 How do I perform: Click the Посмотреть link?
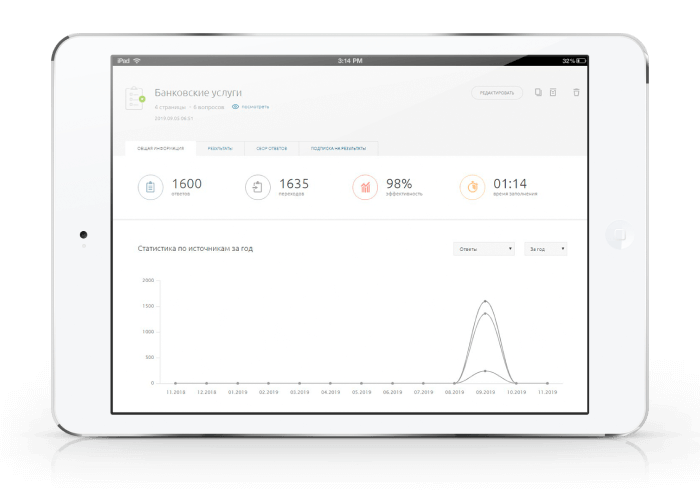[x=254, y=106]
